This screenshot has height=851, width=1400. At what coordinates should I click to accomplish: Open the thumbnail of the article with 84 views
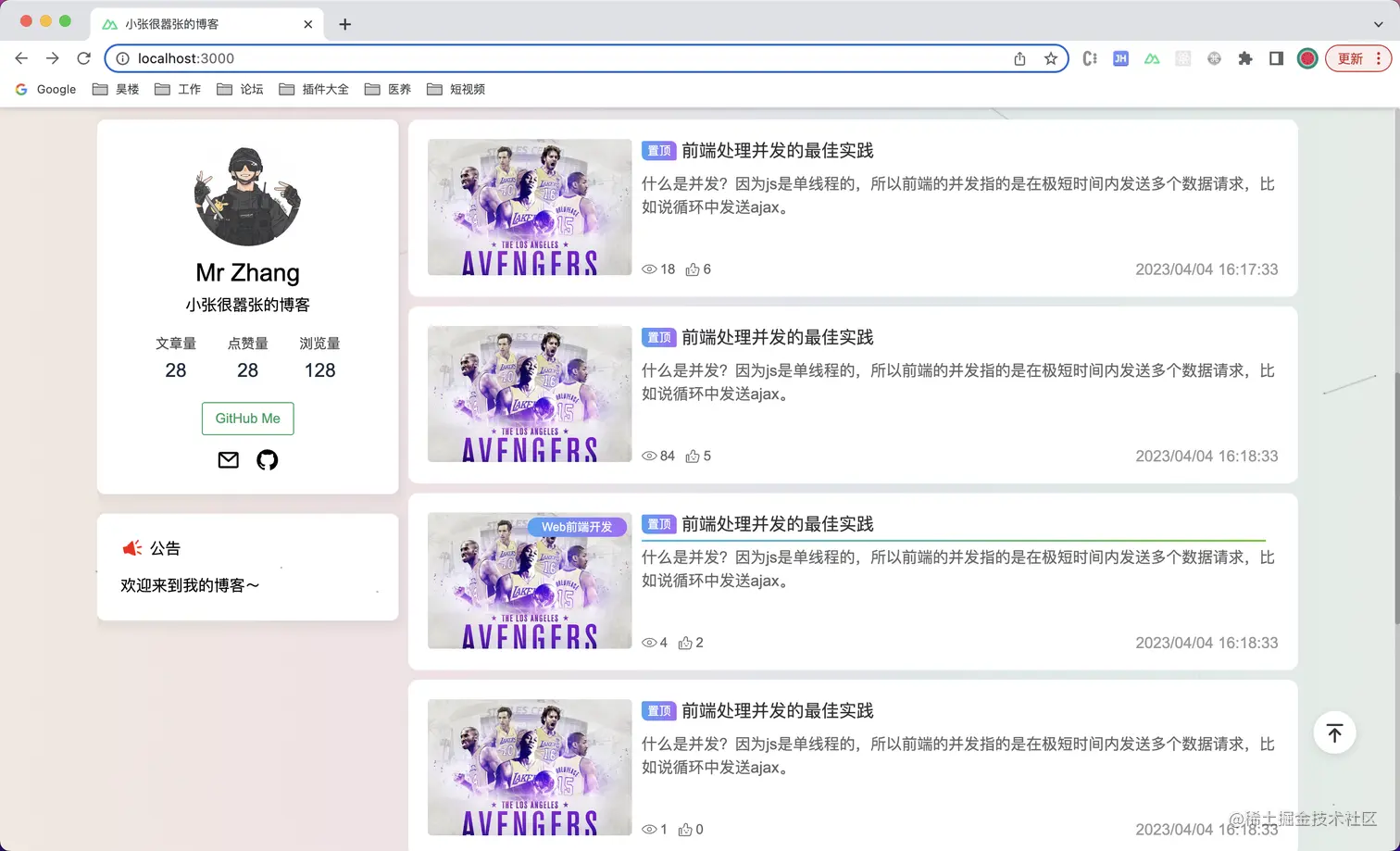point(530,394)
